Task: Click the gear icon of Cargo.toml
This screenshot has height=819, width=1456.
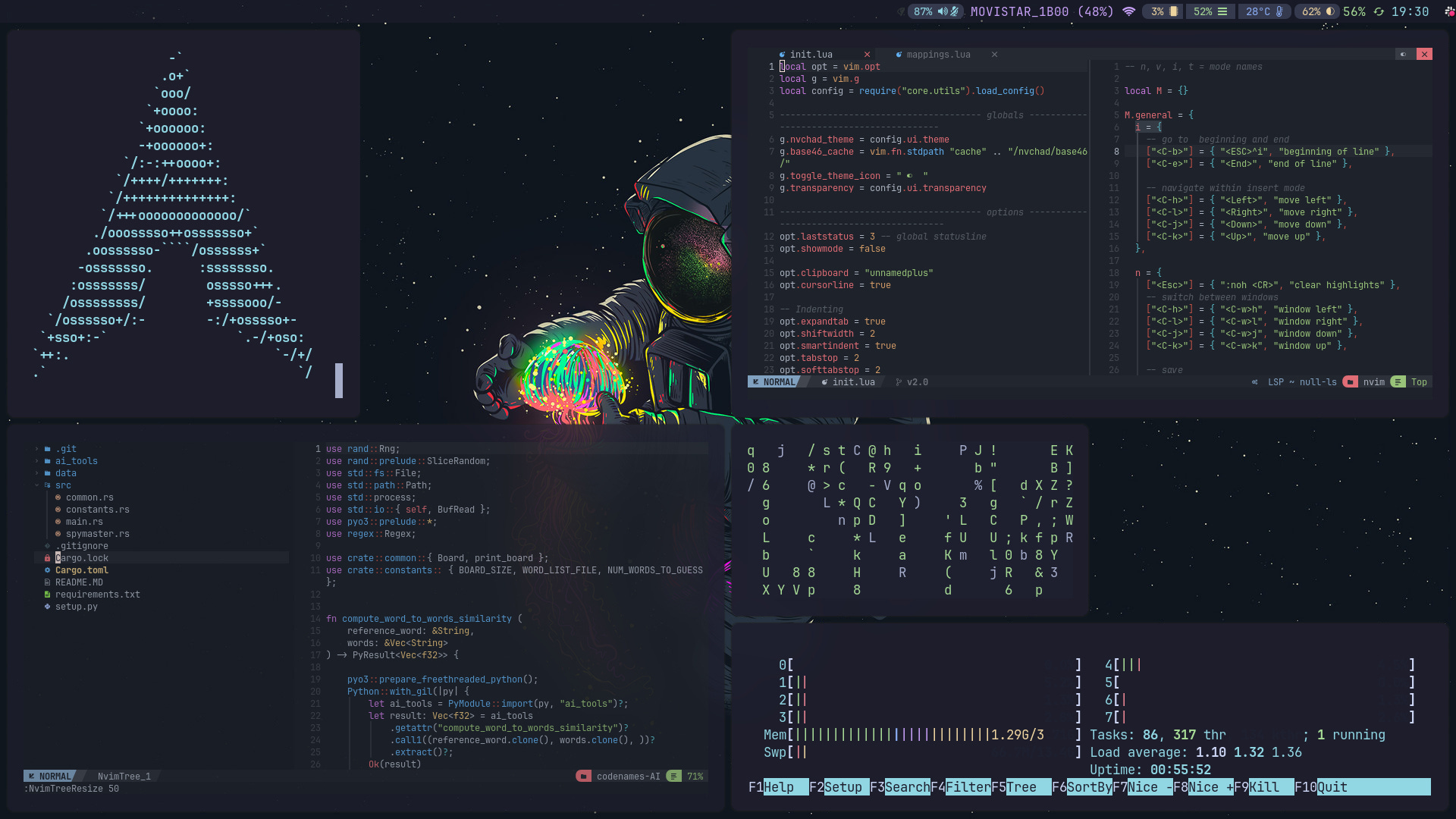Action: pyautogui.click(x=48, y=570)
